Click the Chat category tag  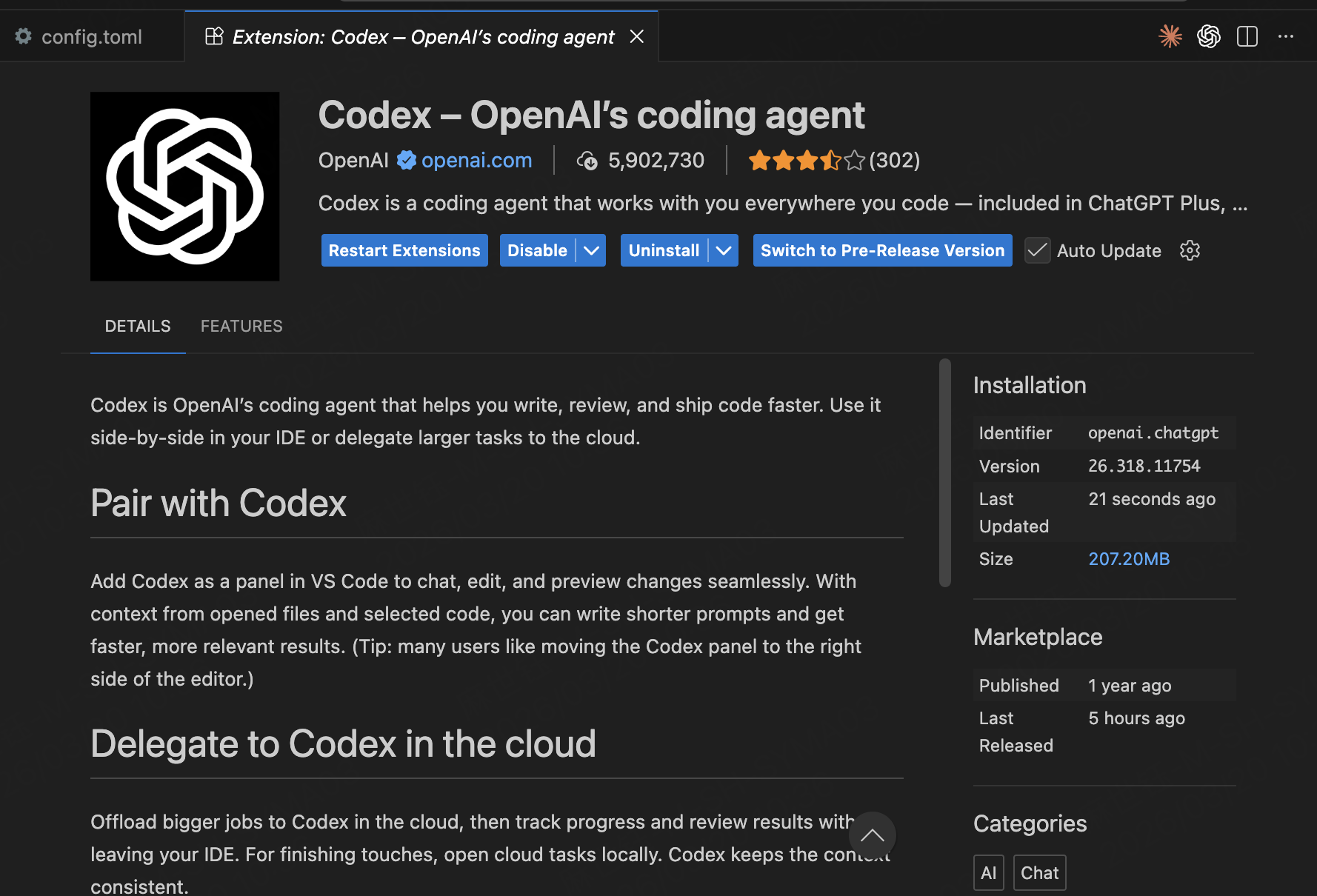(x=1039, y=873)
